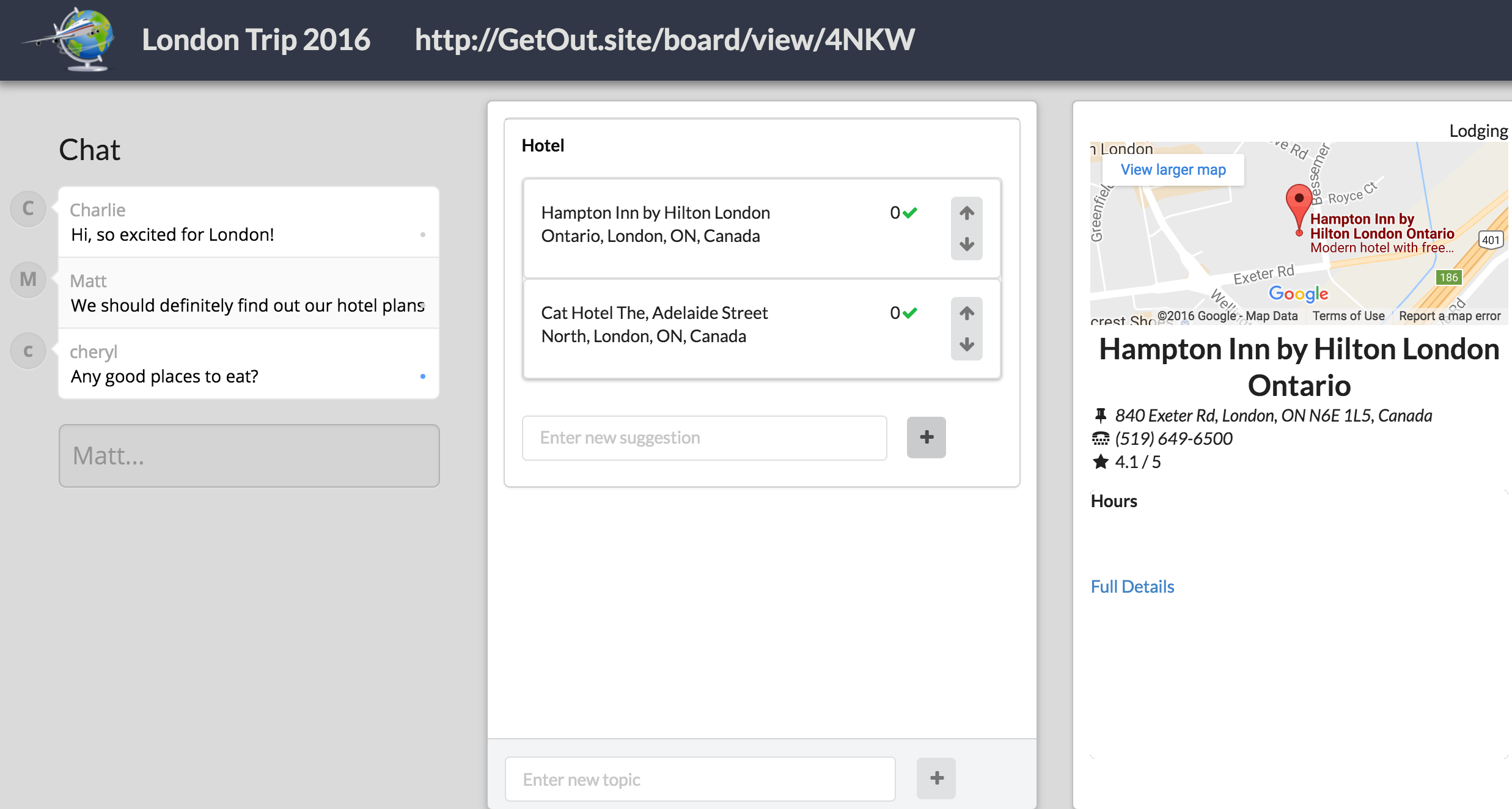This screenshot has height=809, width=1512.
Task: Toggle the checkmark on Hampton Inn
Action: coord(910,213)
